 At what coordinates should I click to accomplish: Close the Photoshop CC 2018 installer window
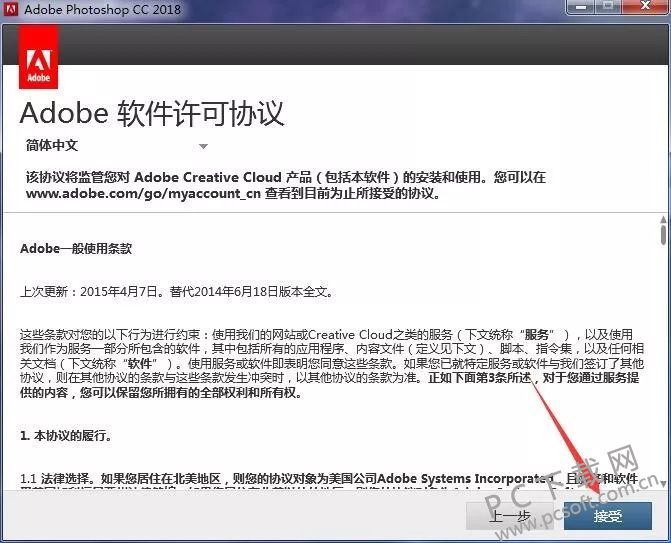[x=646, y=6]
